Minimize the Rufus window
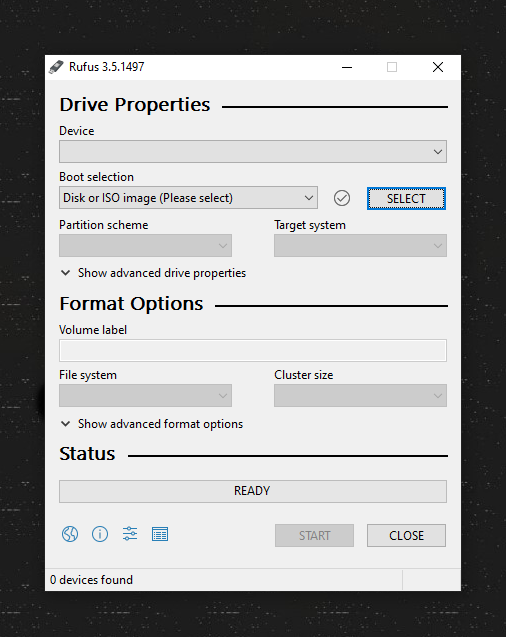Screen dimensions: 506x637 tap(347, 67)
